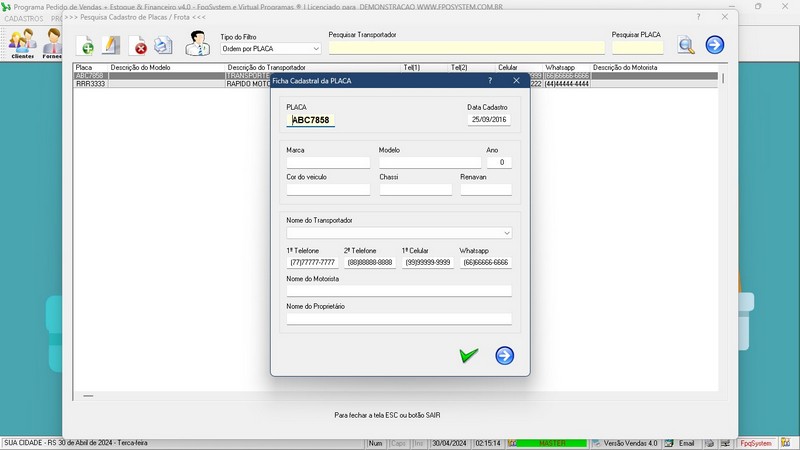Click the SUA CIDADE date text in status bar

pos(76,443)
